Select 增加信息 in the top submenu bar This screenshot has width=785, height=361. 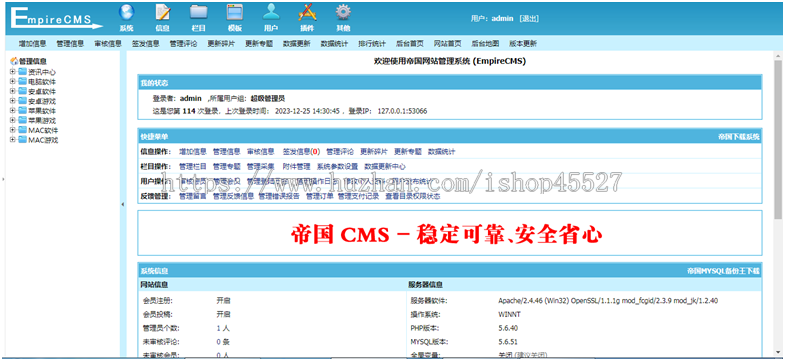click(33, 44)
